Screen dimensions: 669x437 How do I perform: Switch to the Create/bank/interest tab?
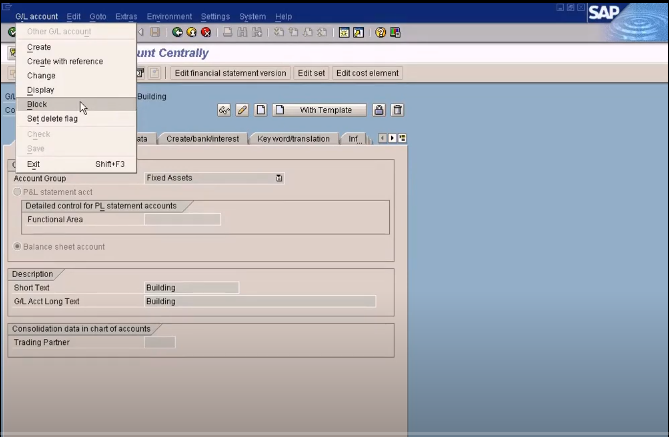tap(203, 139)
